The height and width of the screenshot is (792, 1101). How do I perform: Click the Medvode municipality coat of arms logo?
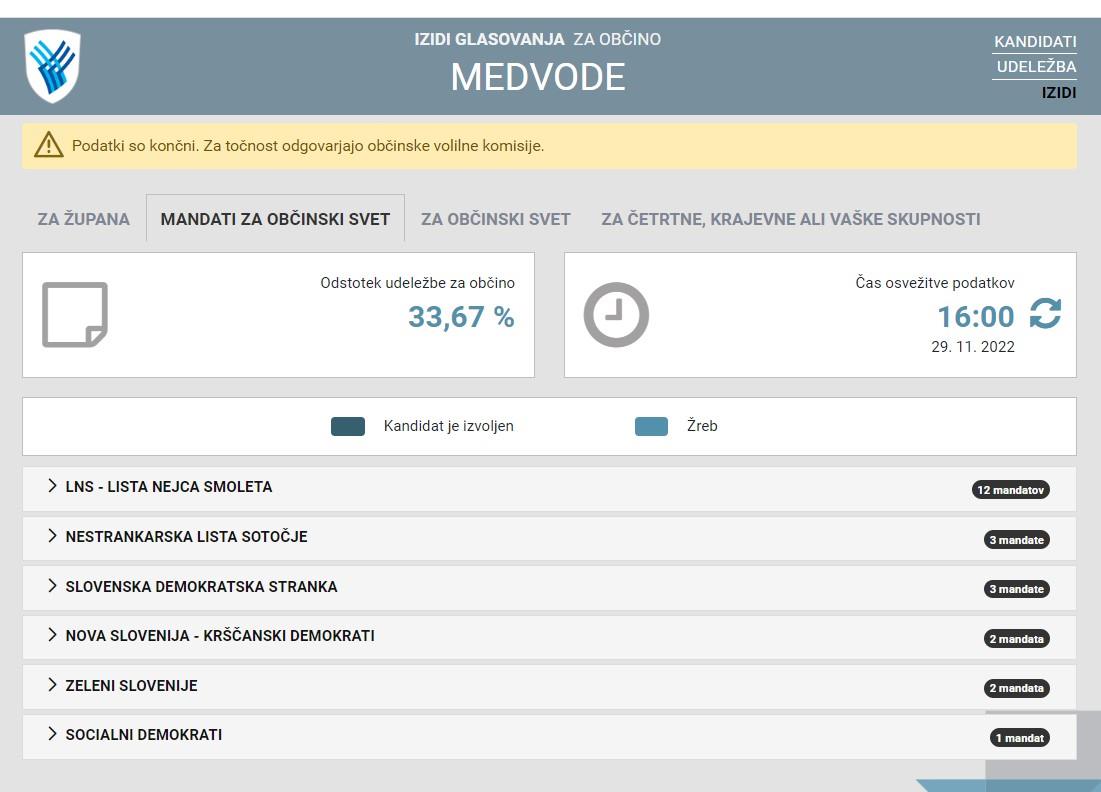(52, 66)
